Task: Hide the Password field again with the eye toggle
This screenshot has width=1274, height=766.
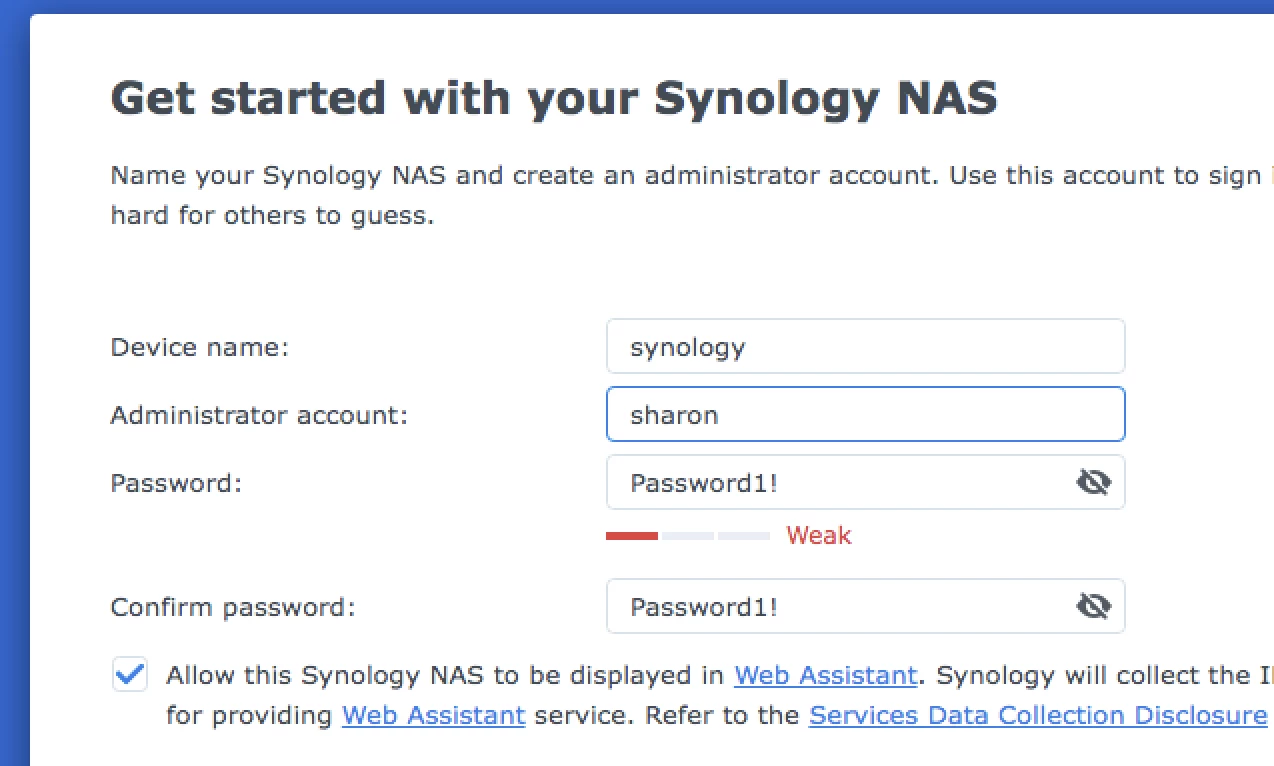Action: coord(1094,481)
